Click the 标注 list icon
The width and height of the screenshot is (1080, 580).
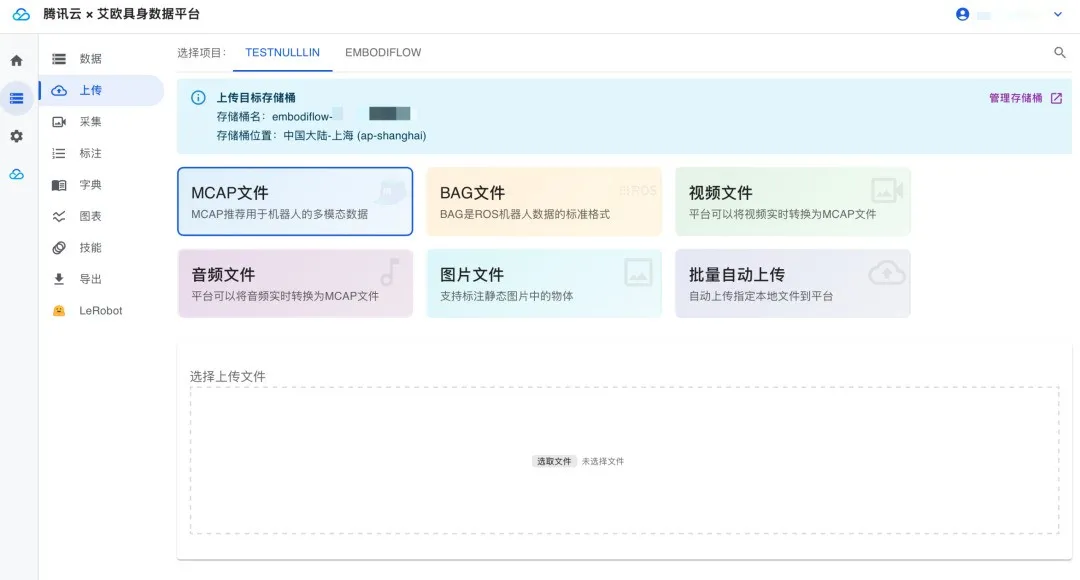coord(59,153)
